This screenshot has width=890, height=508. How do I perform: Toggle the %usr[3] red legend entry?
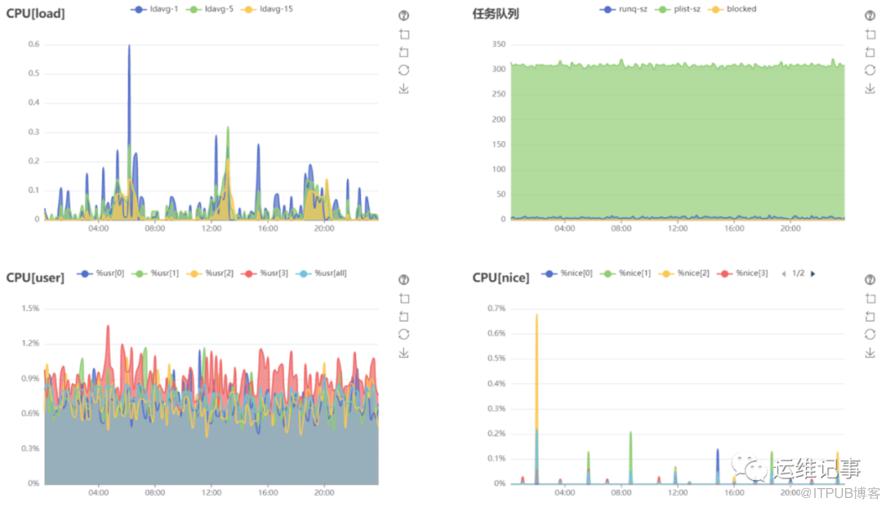(265, 273)
